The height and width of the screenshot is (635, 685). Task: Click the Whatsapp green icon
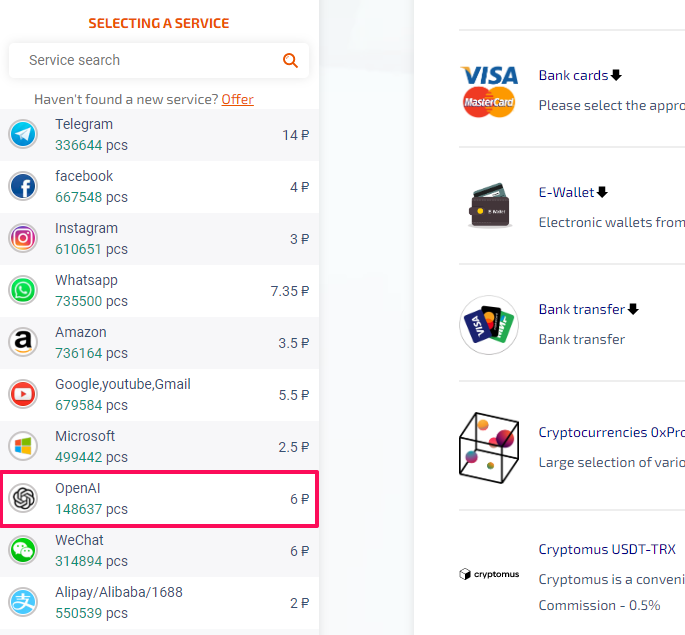(23, 290)
